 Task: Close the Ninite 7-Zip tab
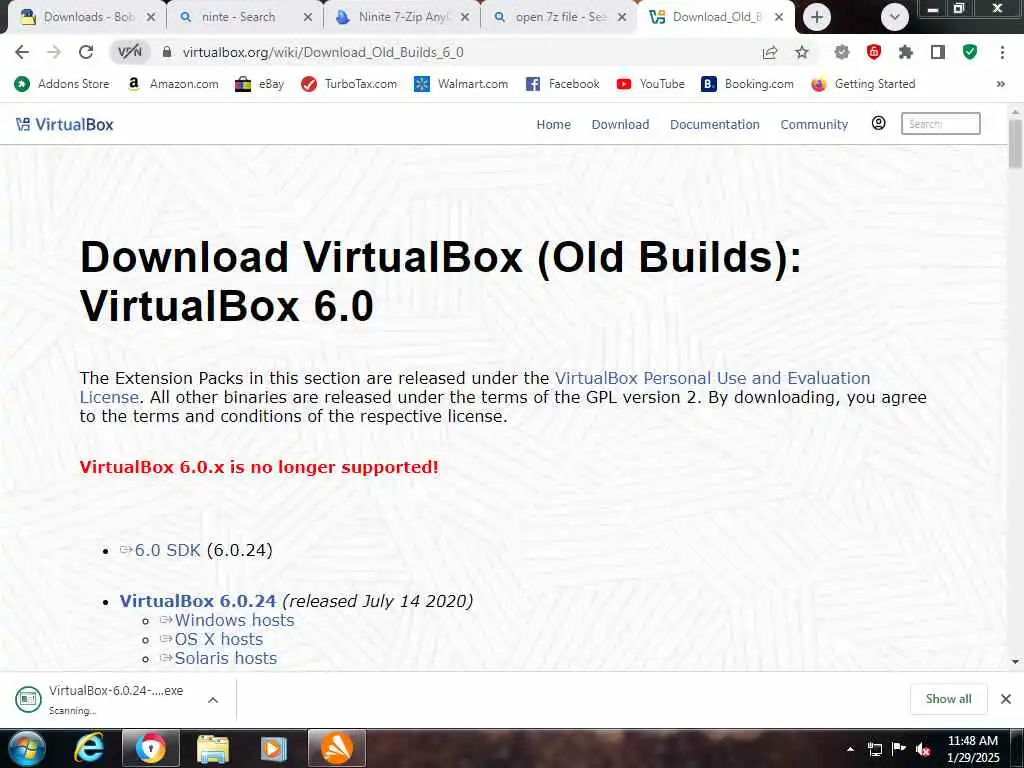pos(464,17)
